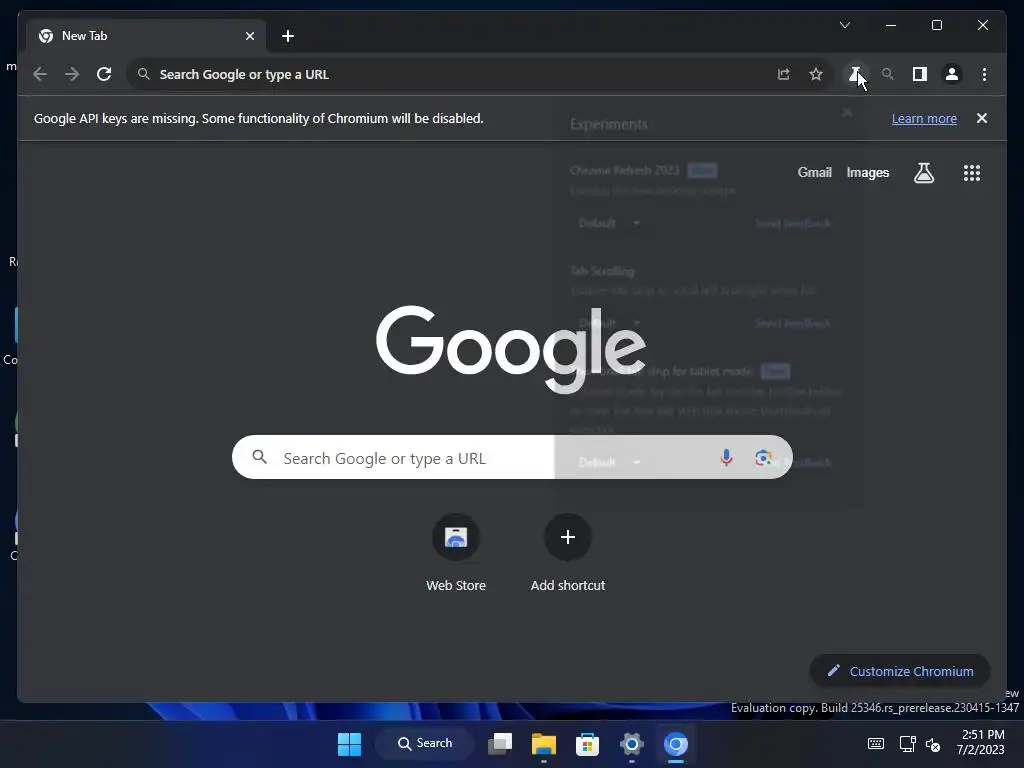Open Gmail link
Image resolution: width=1024 pixels, height=768 pixels.
click(x=814, y=172)
